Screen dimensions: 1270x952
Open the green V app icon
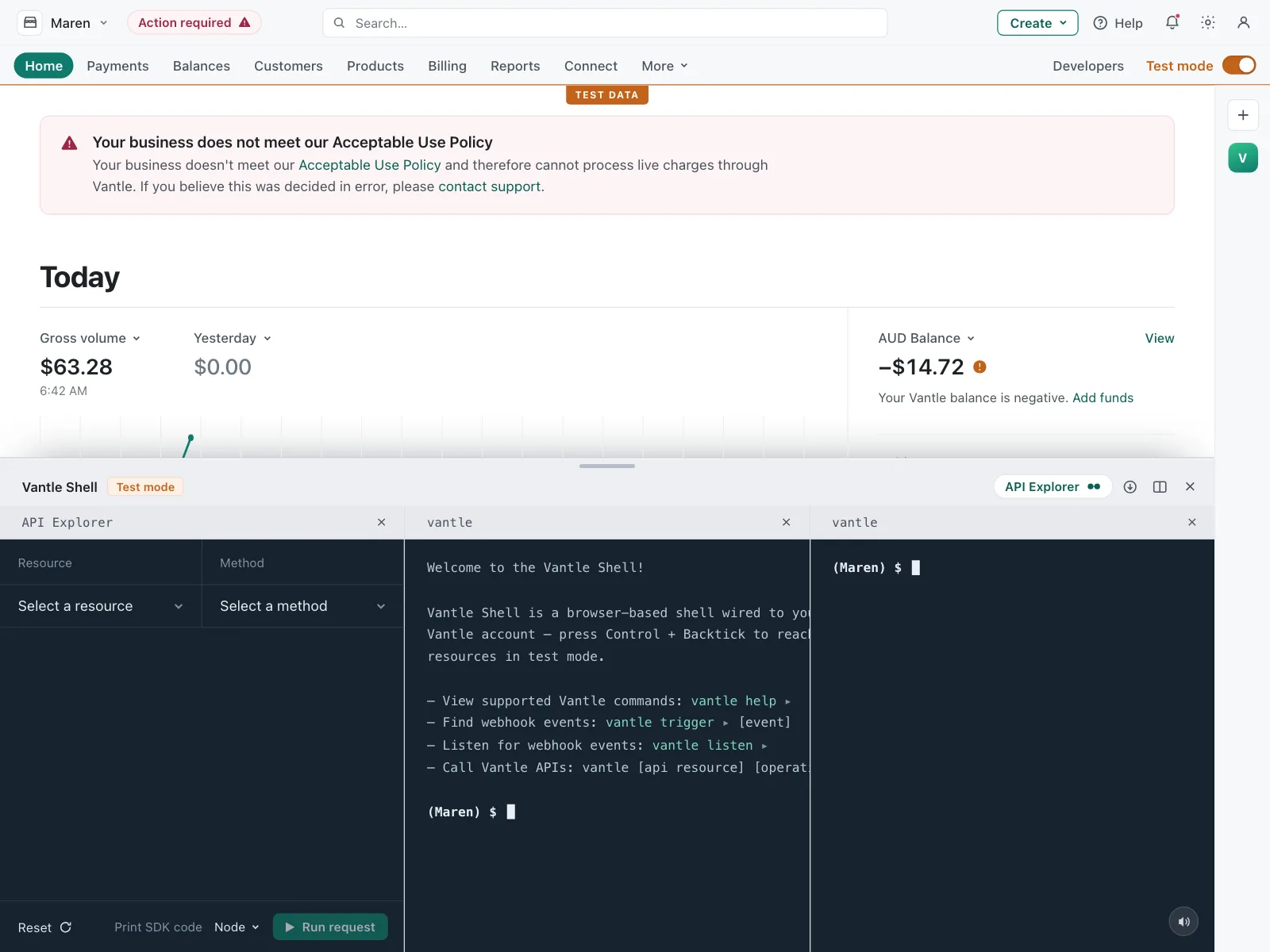1243,158
